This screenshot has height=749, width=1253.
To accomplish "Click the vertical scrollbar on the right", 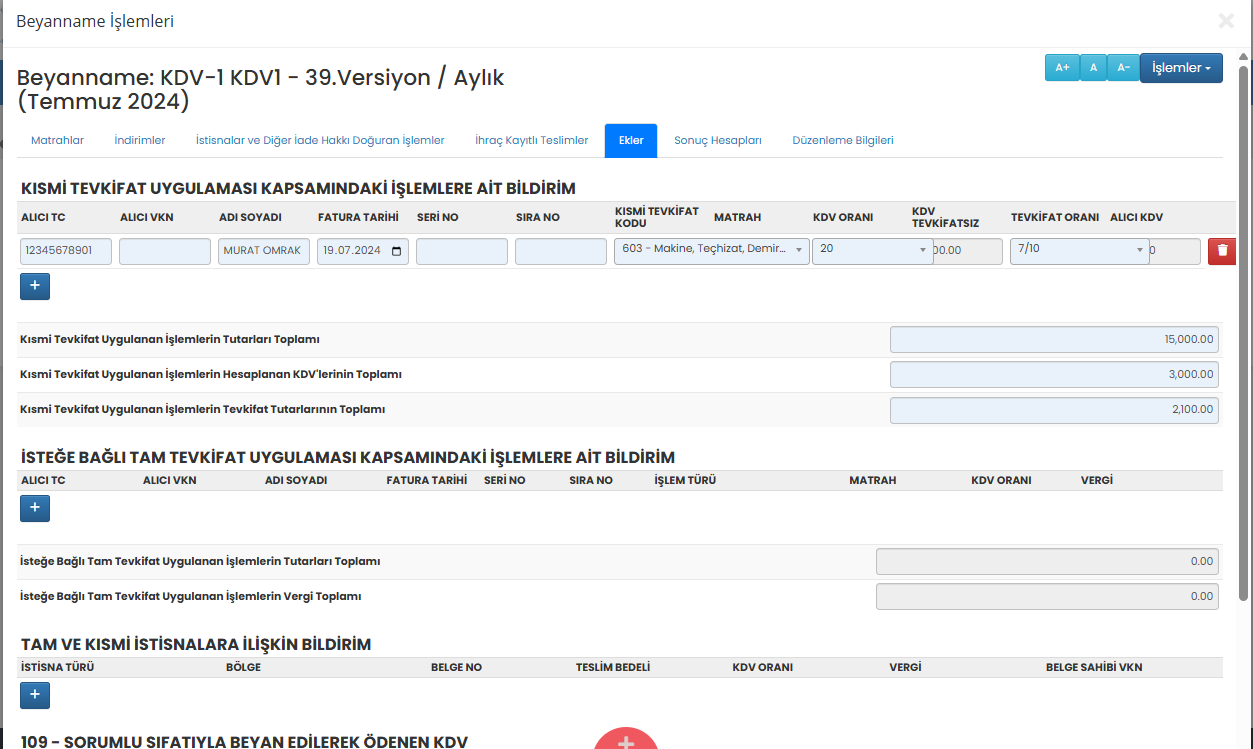I will pyautogui.click(x=1244, y=330).
